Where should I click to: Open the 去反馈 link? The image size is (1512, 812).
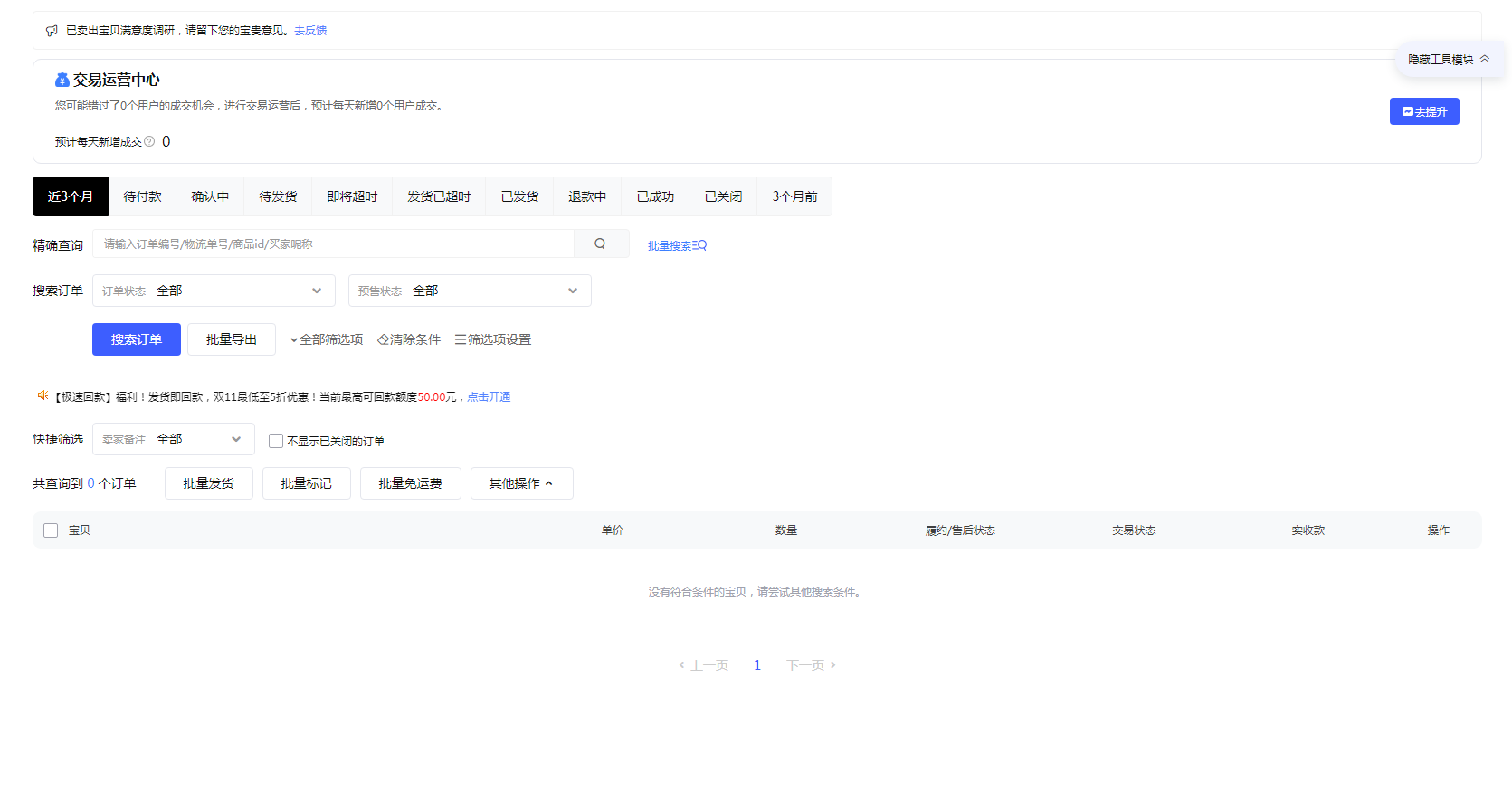coord(310,31)
